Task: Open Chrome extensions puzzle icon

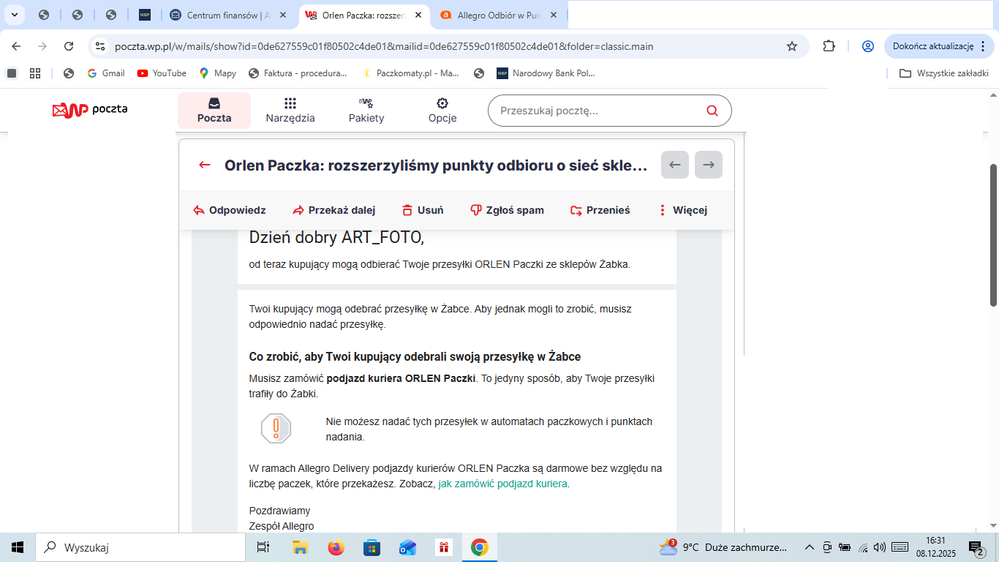Action: point(829,46)
